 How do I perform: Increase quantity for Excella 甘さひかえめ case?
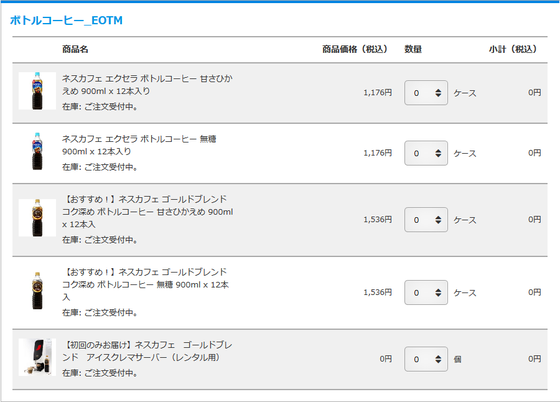click(438, 91)
